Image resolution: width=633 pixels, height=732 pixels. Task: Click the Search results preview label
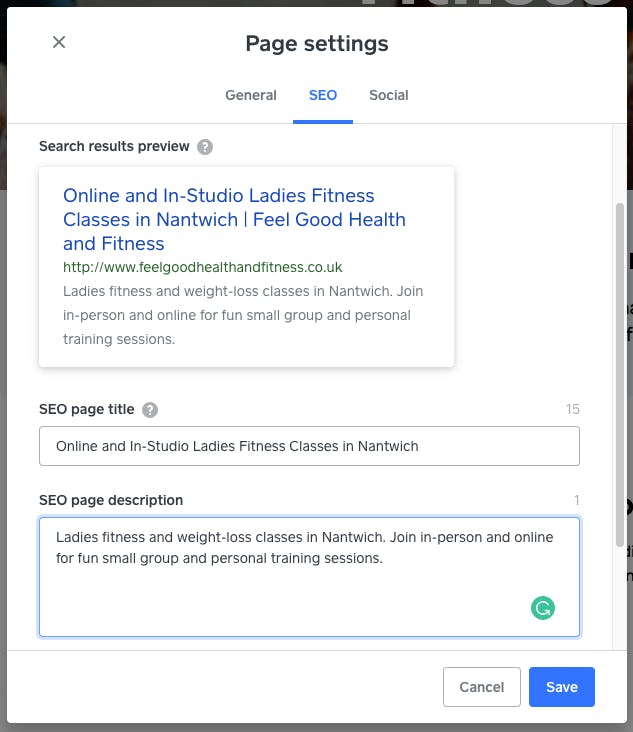click(114, 146)
